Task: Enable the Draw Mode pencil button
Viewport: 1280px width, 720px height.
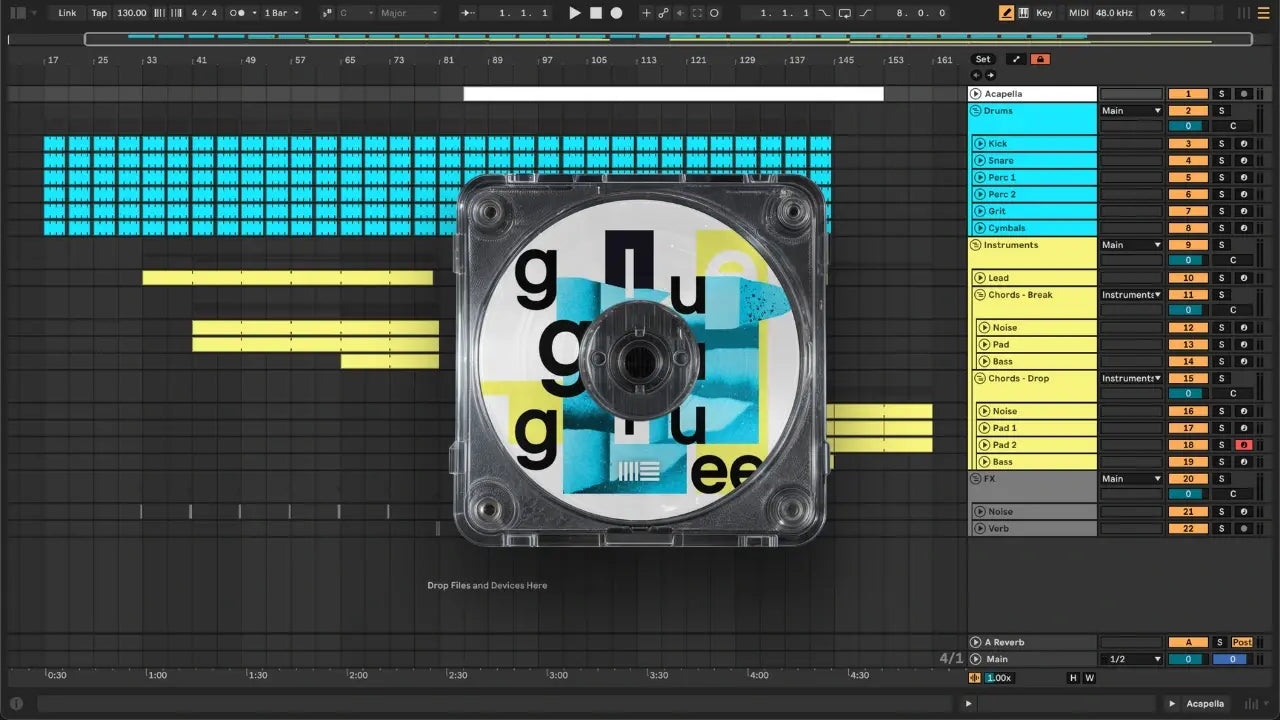Action: pos(1006,13)
